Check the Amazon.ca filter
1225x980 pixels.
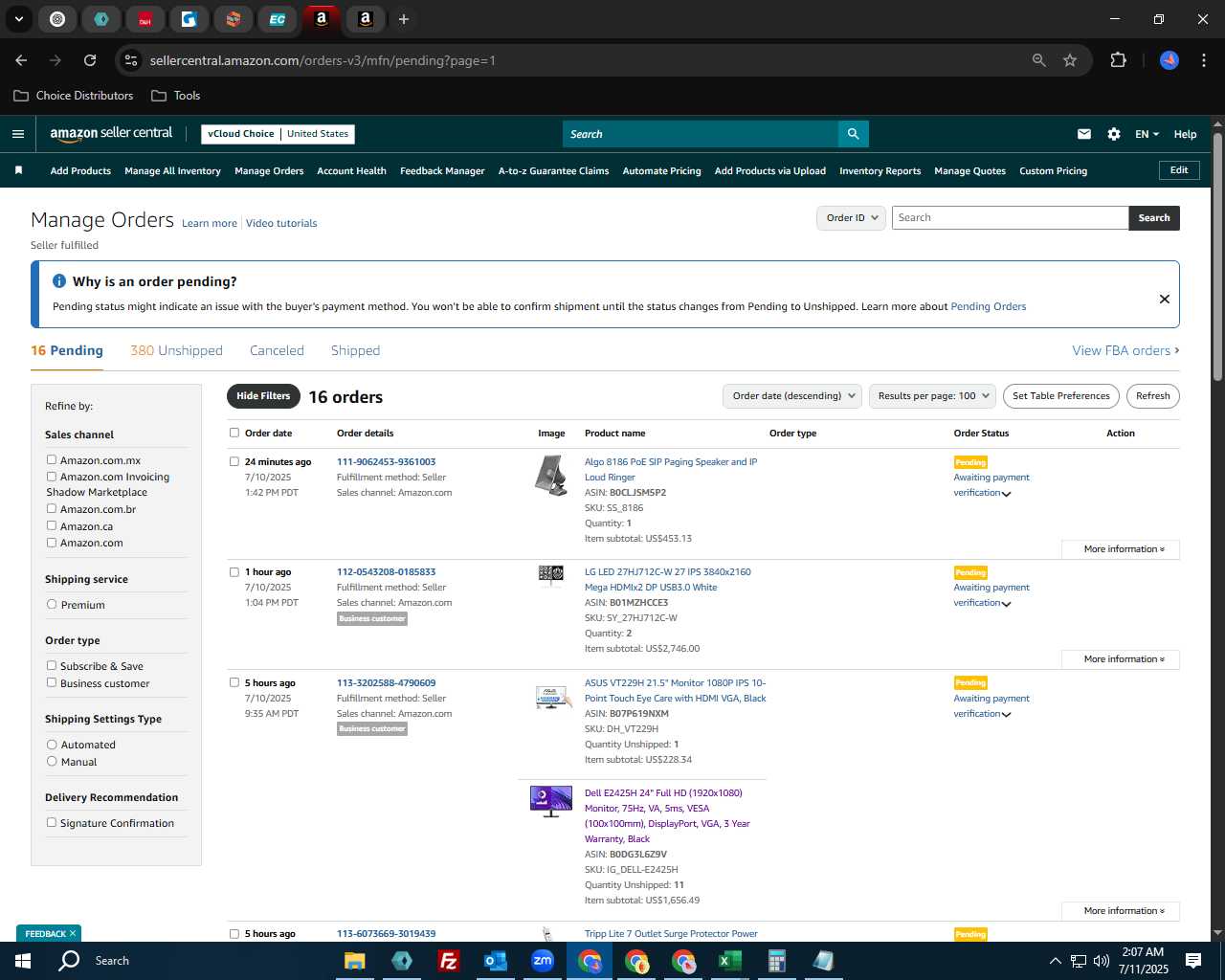coord(52,526)
